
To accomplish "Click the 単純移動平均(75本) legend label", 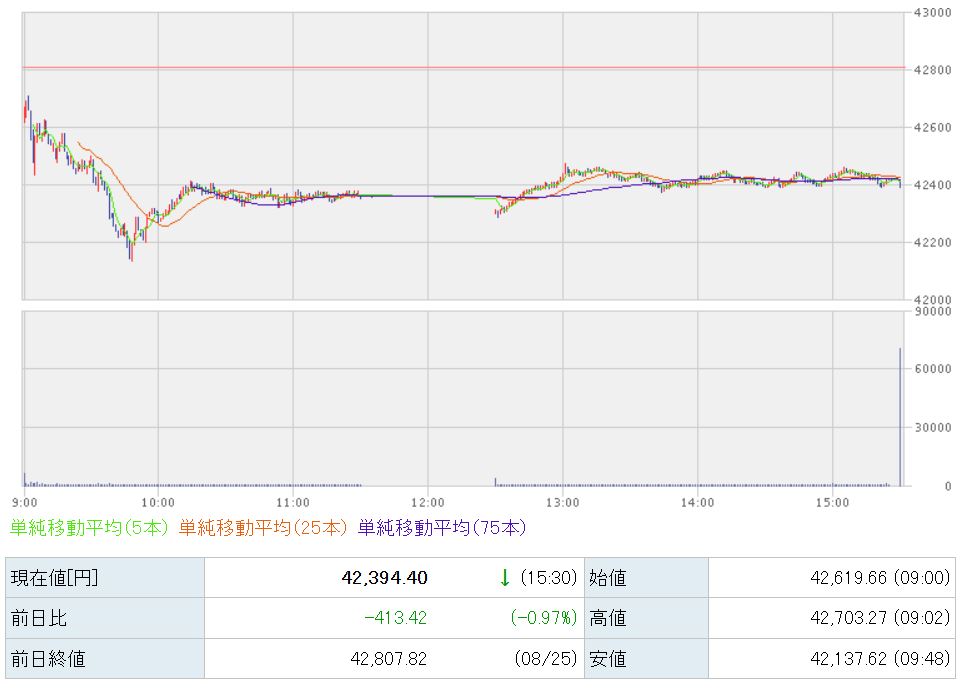I will tap(442, 528).
